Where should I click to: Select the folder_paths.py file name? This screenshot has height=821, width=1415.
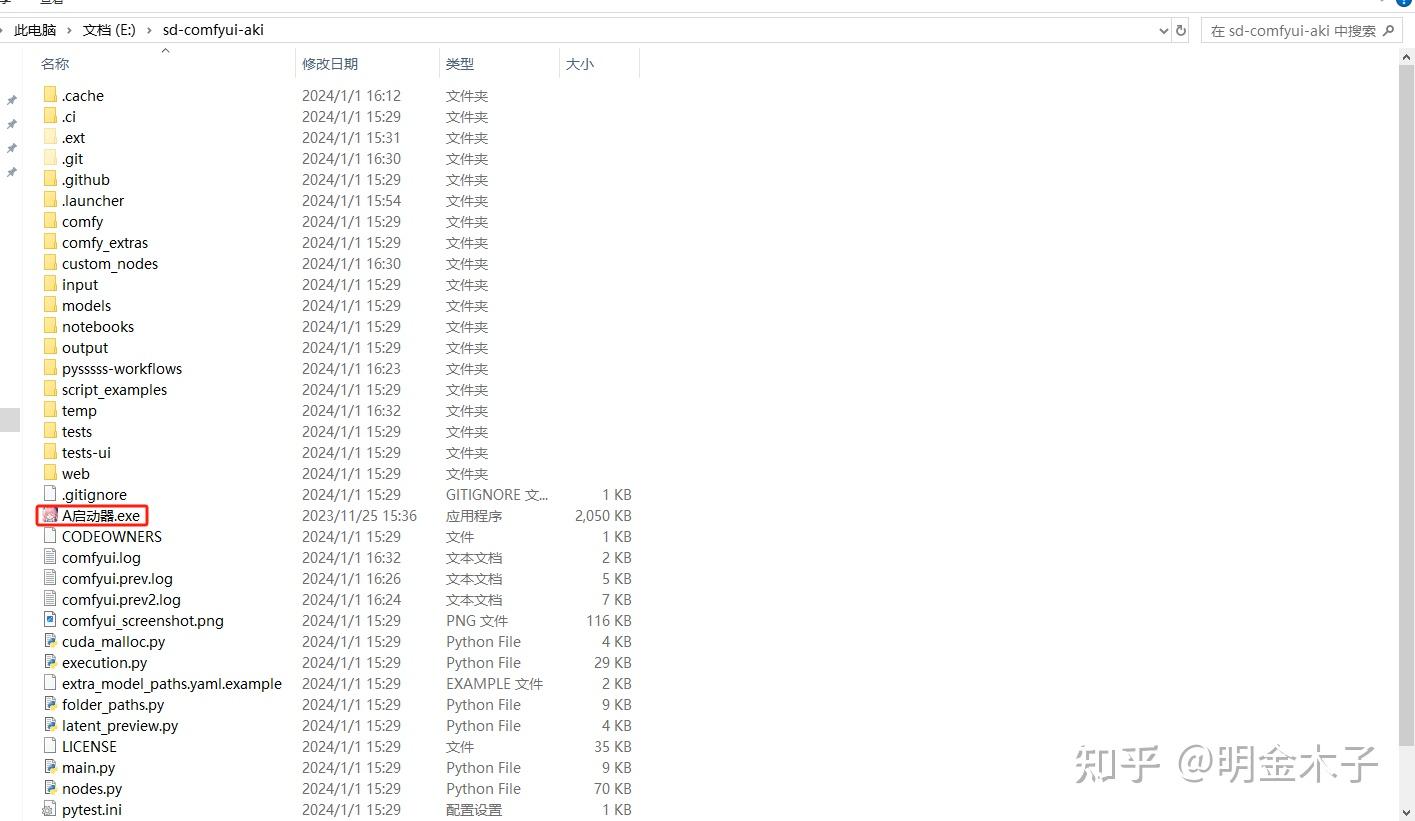(x=113, y=704)
